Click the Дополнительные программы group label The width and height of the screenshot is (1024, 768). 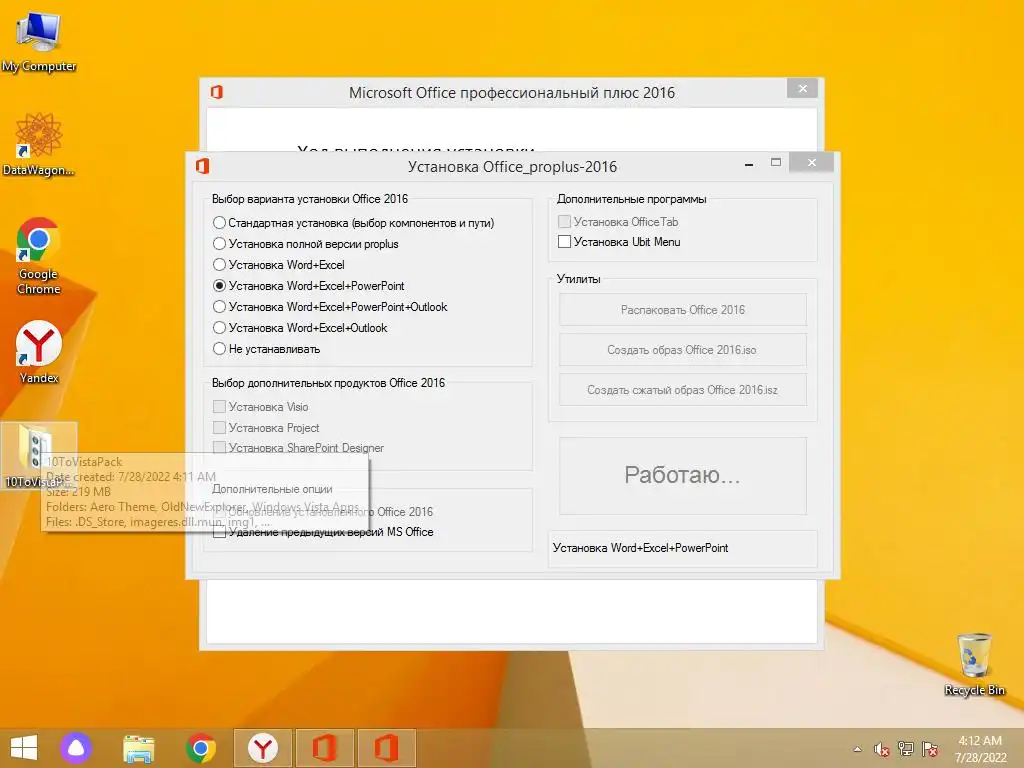[x=632, y=199]
